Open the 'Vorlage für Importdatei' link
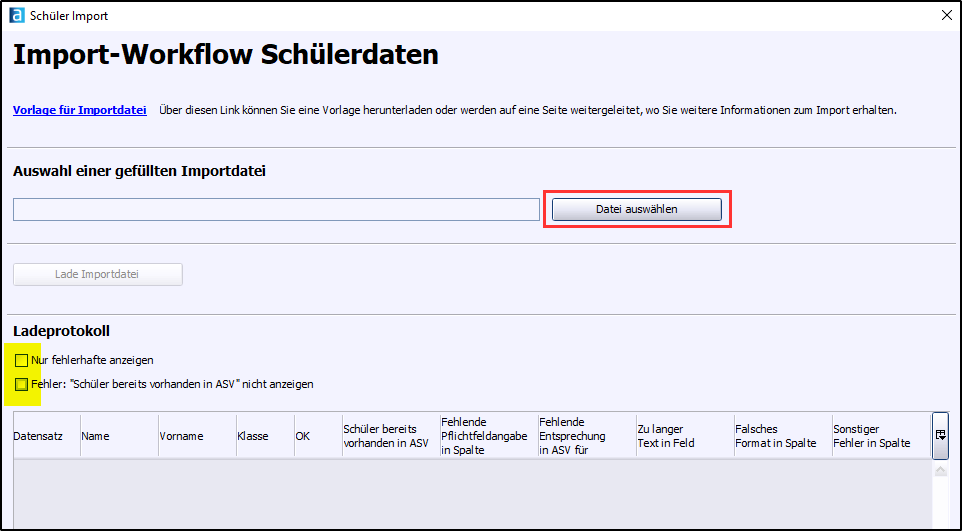Viewport: 962px width, 531px height. [80, 110]
